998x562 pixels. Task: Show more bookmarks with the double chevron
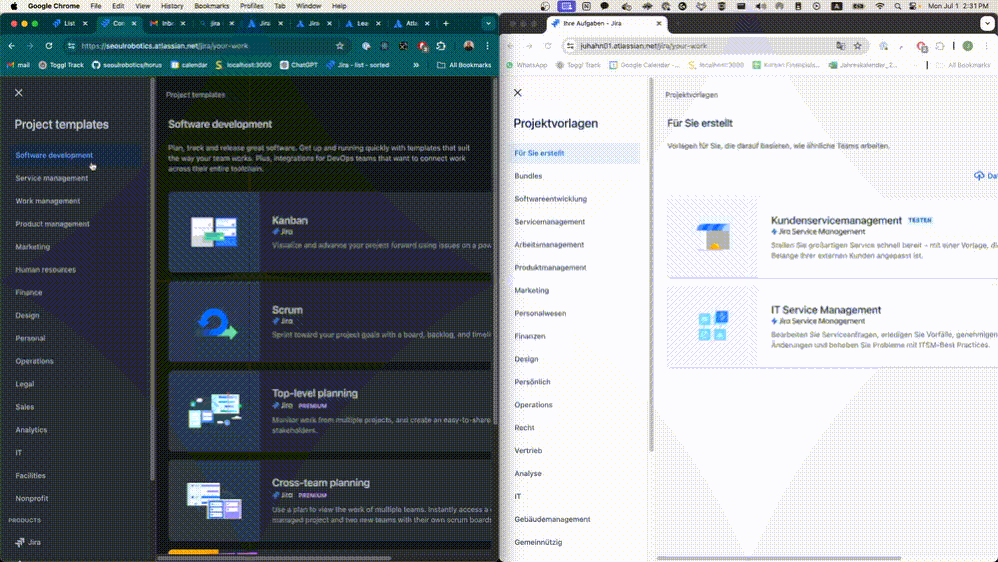click(416, 65)
